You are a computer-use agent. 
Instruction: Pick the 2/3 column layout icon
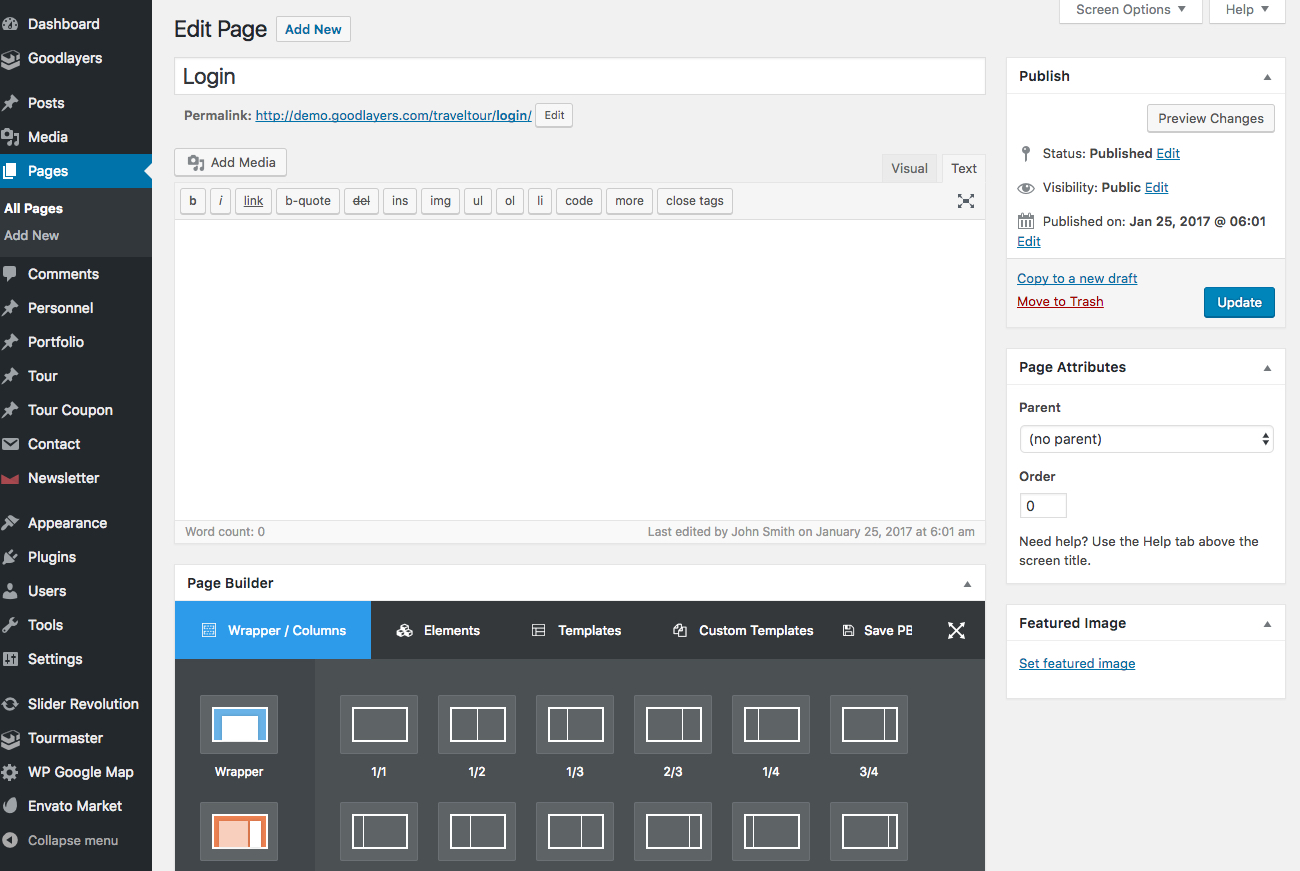click(x=673, y=725)
